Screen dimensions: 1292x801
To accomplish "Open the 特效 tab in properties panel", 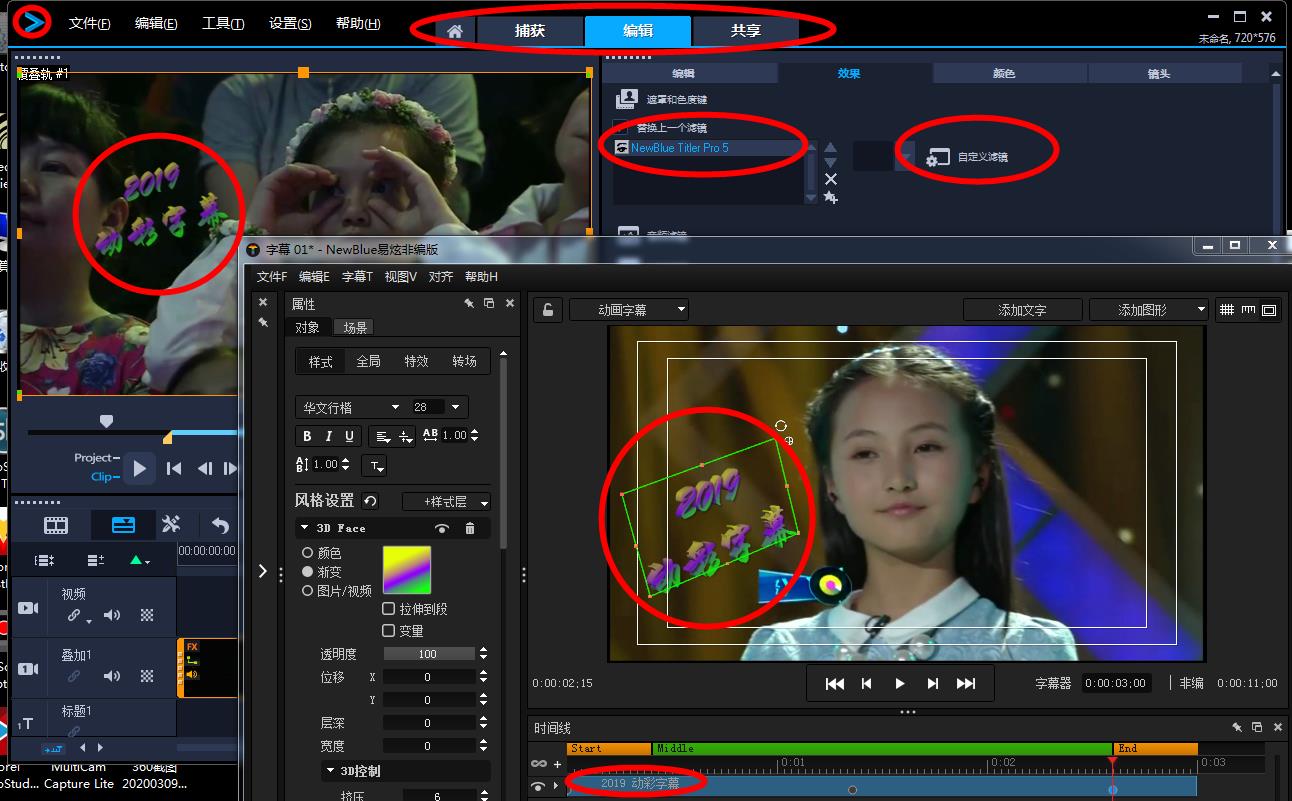I will tap(416, 361).
